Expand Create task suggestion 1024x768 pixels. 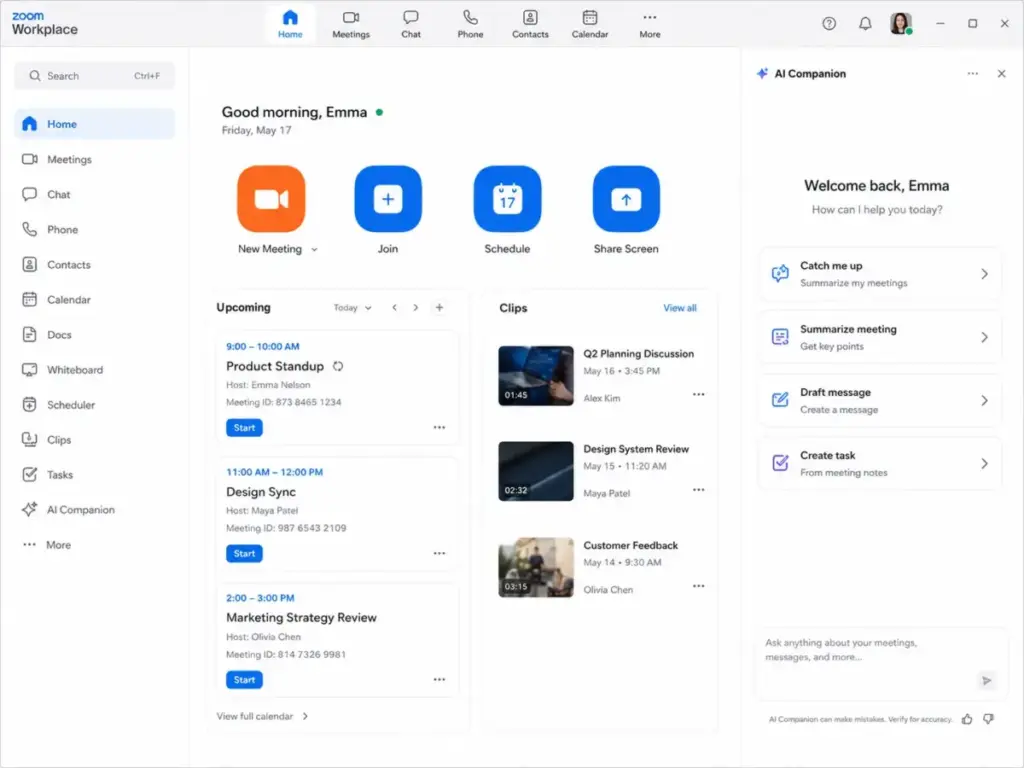pos(880,464)
